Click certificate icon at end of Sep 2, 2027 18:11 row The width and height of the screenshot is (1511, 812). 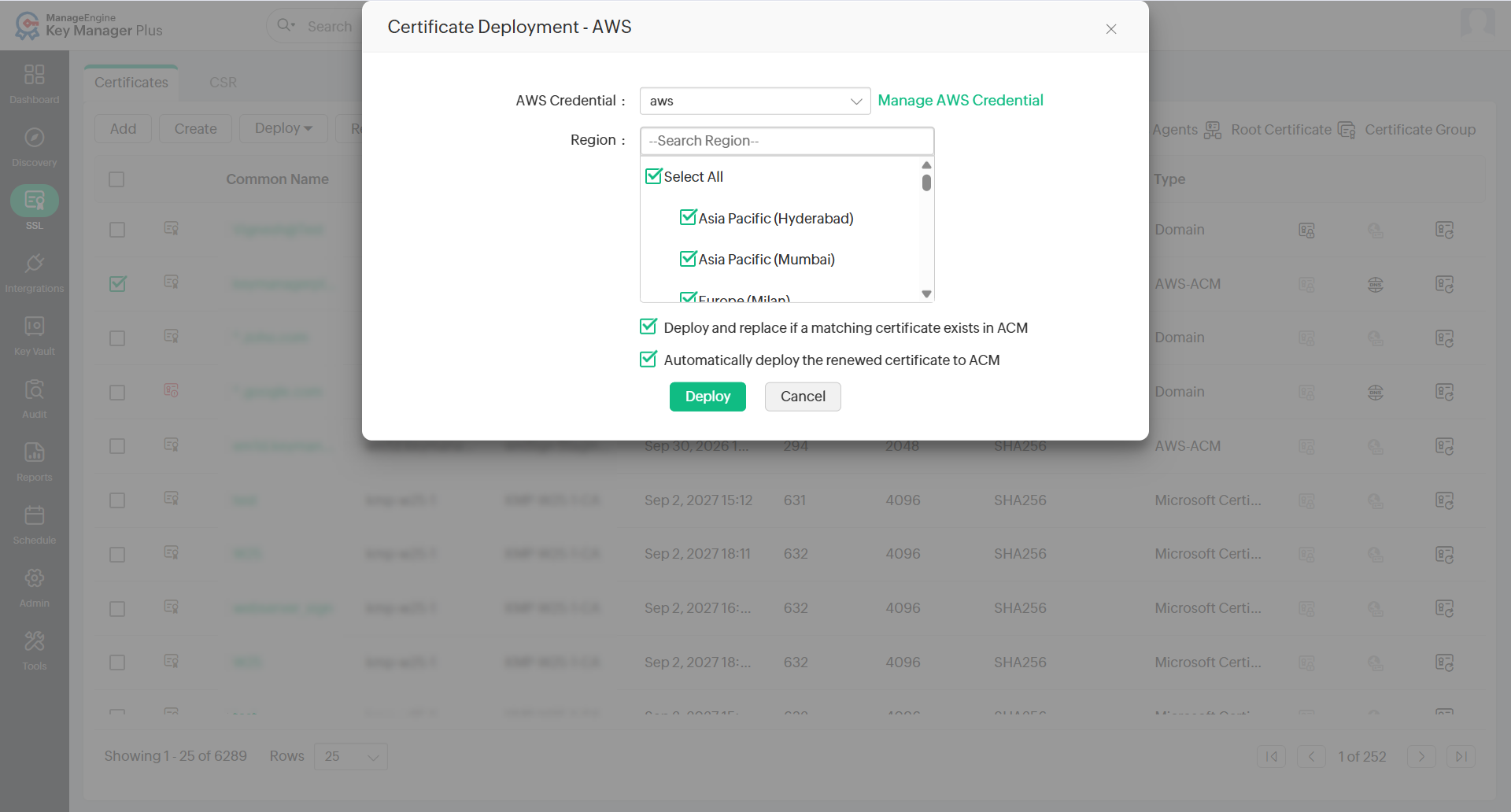(1444, 555)
